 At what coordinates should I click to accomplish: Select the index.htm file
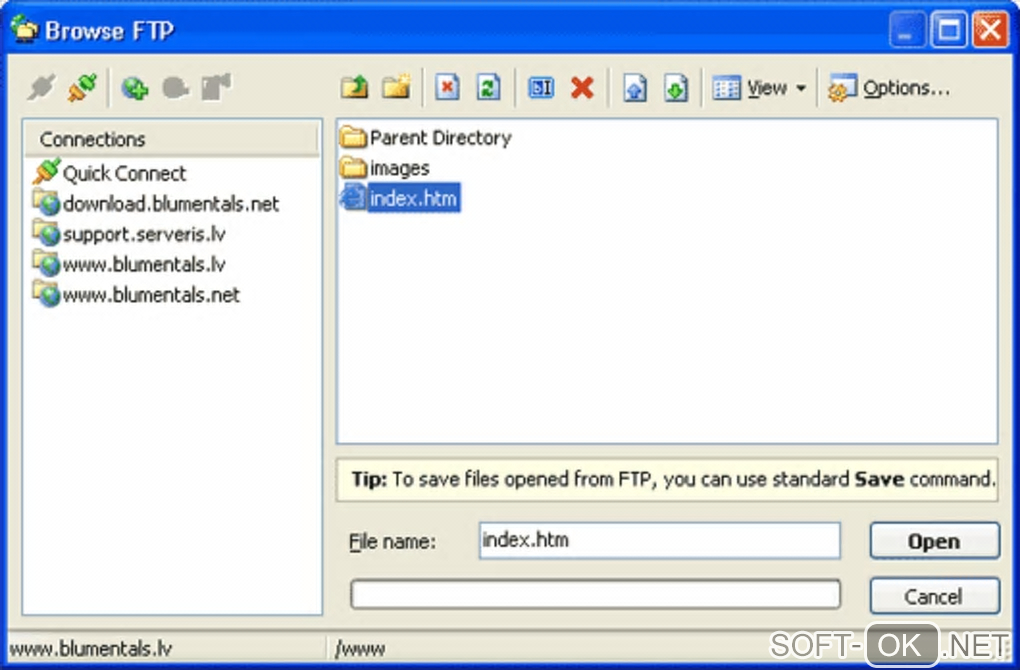[x=400, y=198]
